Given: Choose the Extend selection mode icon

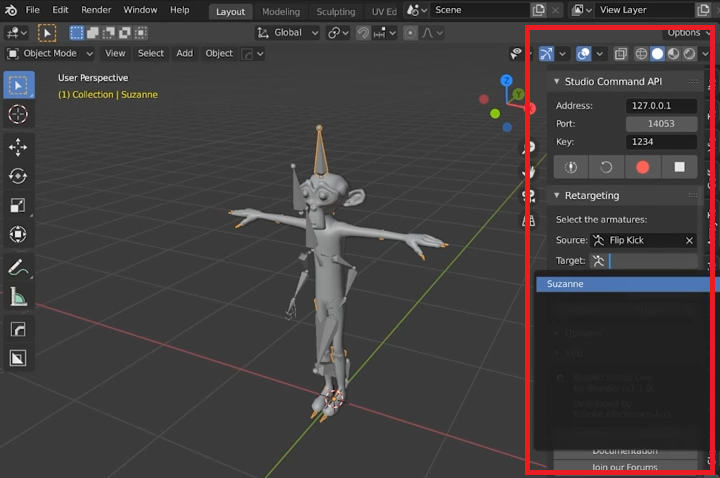Looking at the screenshot, I should (93, 33).
